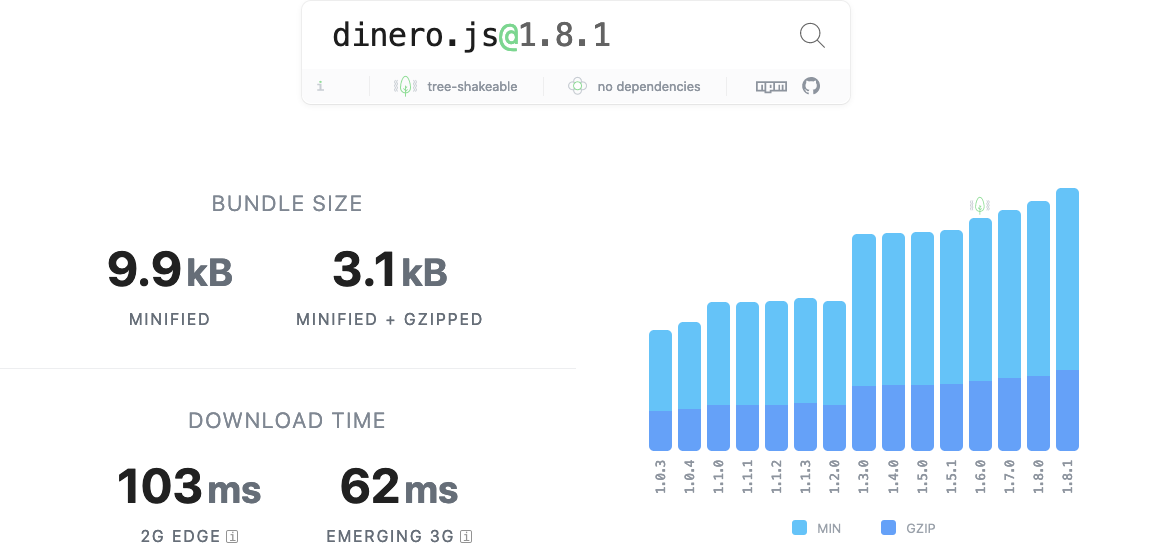
Task: Select the 1.1.3 version bar
Action: tap(805, 375)
